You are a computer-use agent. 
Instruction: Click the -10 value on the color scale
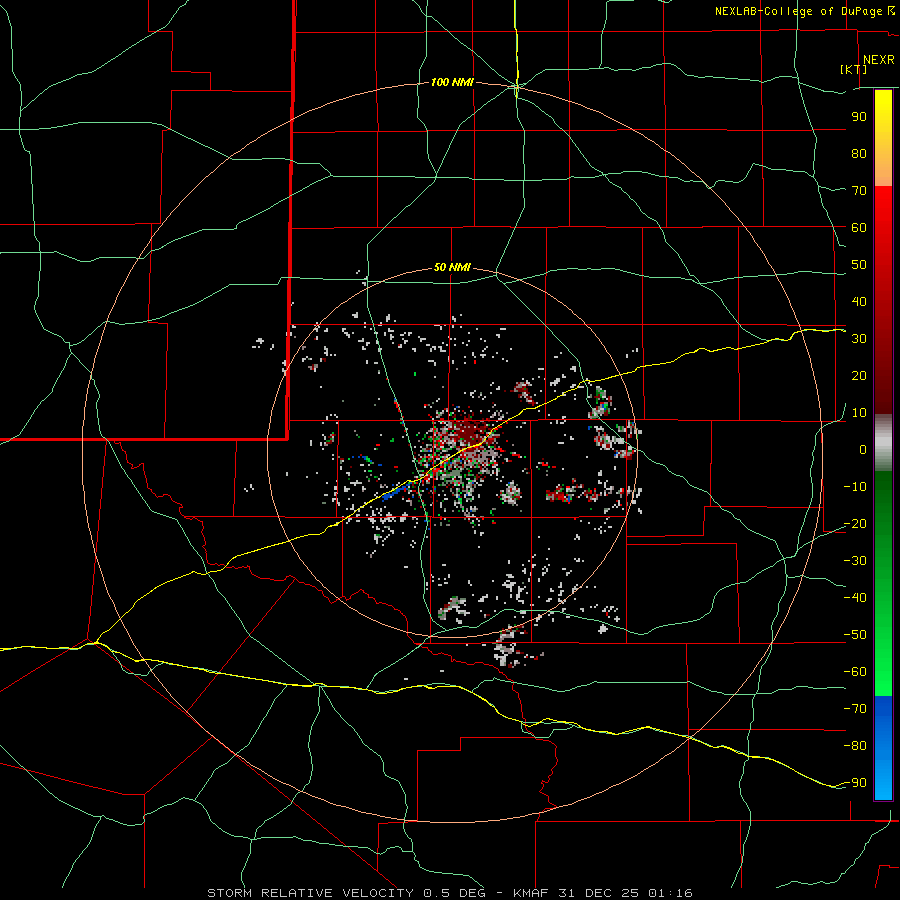855,487
